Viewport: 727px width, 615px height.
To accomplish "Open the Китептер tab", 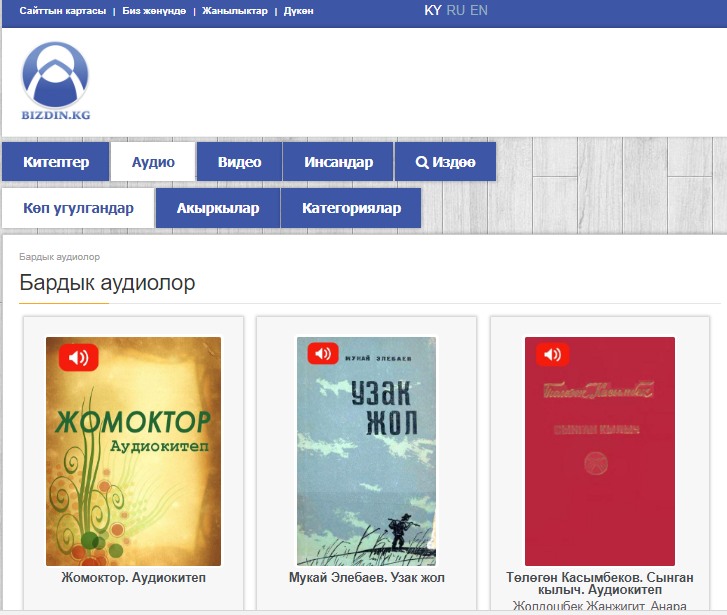I will pos(56,162).
